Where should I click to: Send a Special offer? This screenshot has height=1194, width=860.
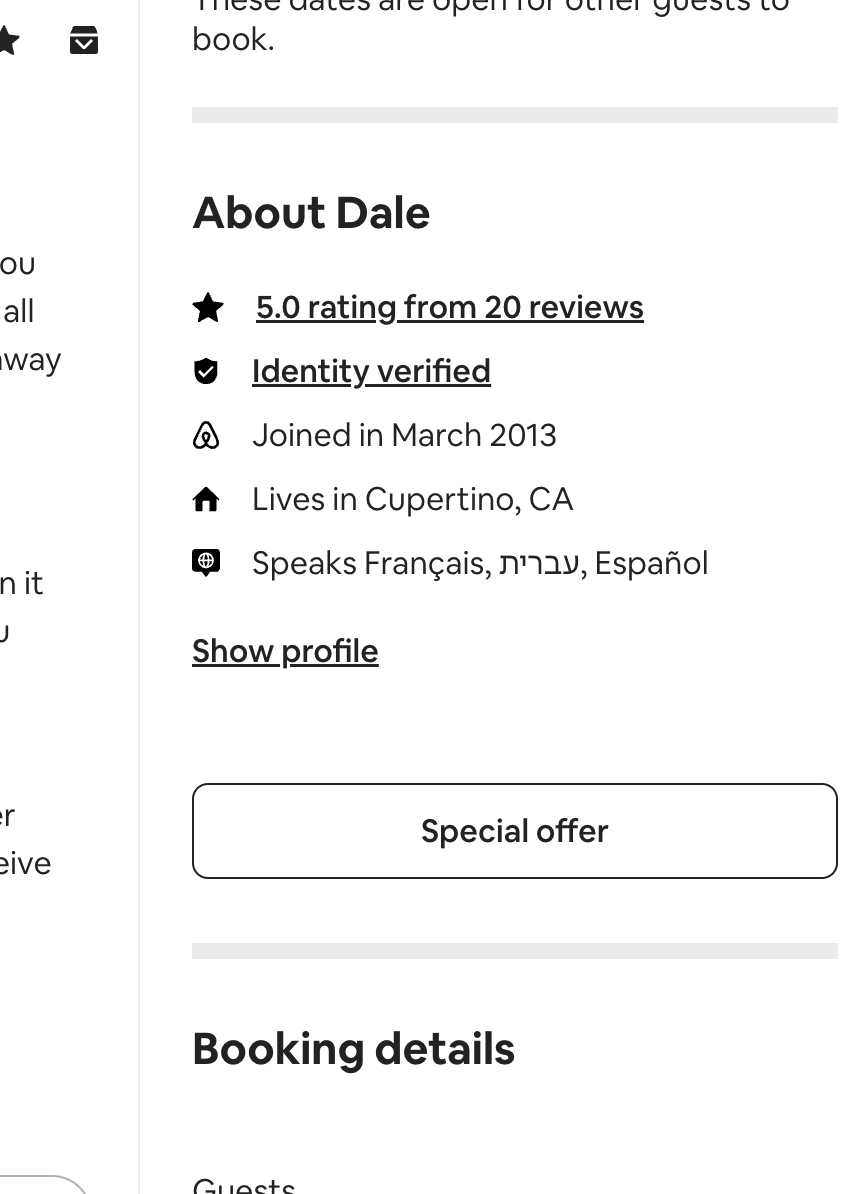click(515, 831)
